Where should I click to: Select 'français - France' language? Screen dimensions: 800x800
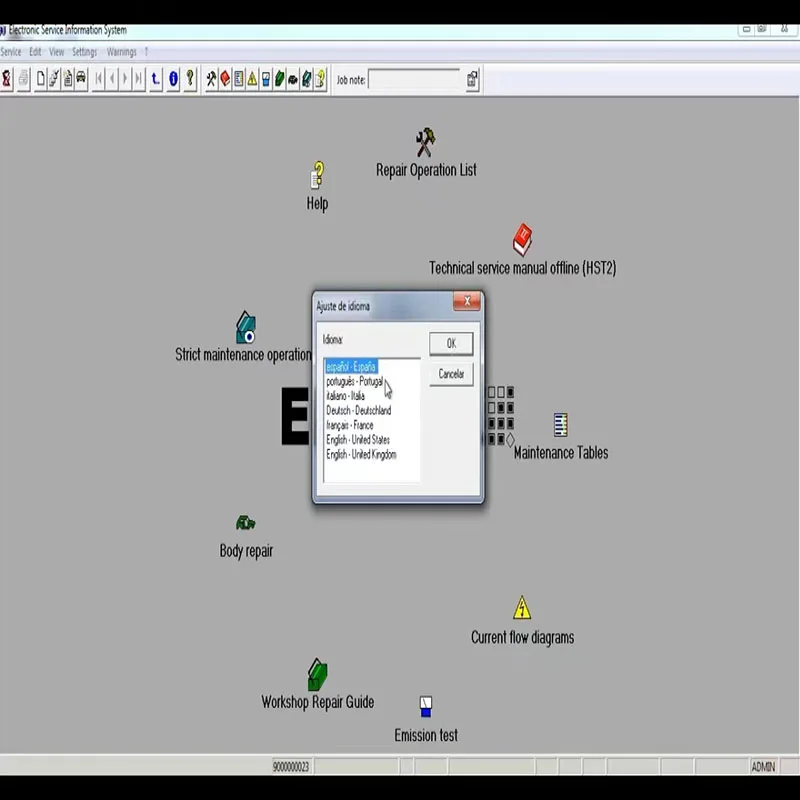coord(350,425)
